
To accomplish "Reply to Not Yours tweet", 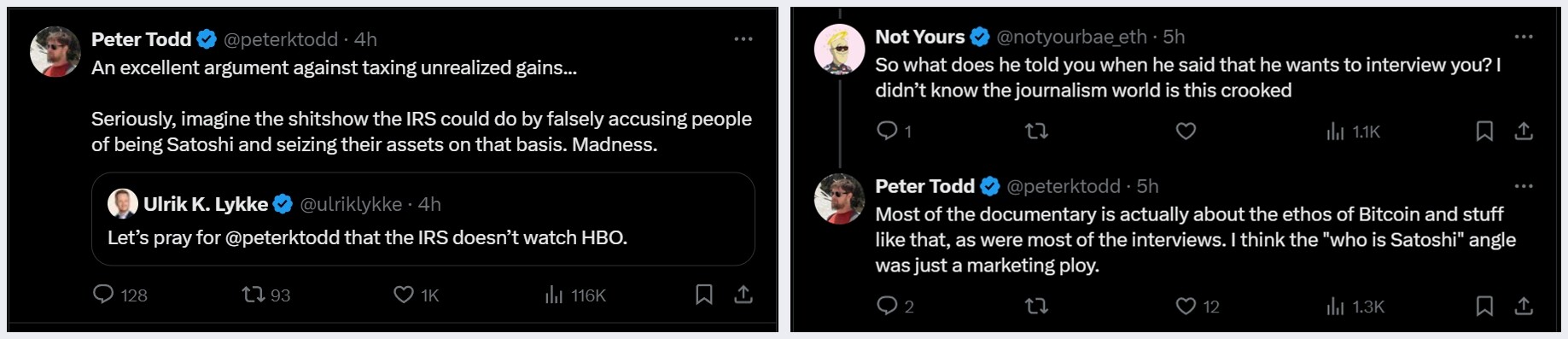I will pos(894,131).
